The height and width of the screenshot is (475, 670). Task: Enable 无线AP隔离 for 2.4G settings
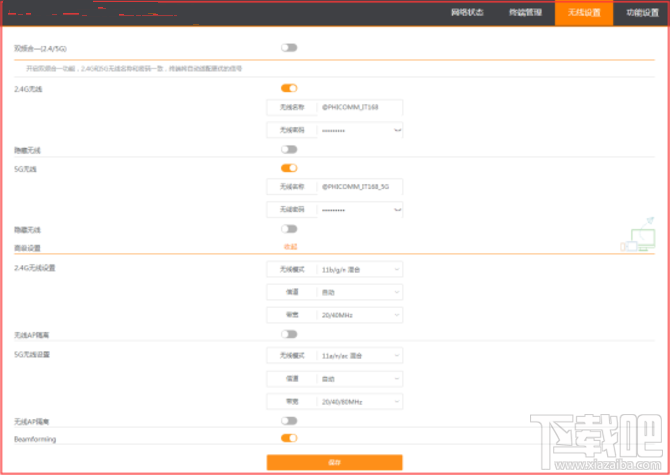click(x=289, y=334)
